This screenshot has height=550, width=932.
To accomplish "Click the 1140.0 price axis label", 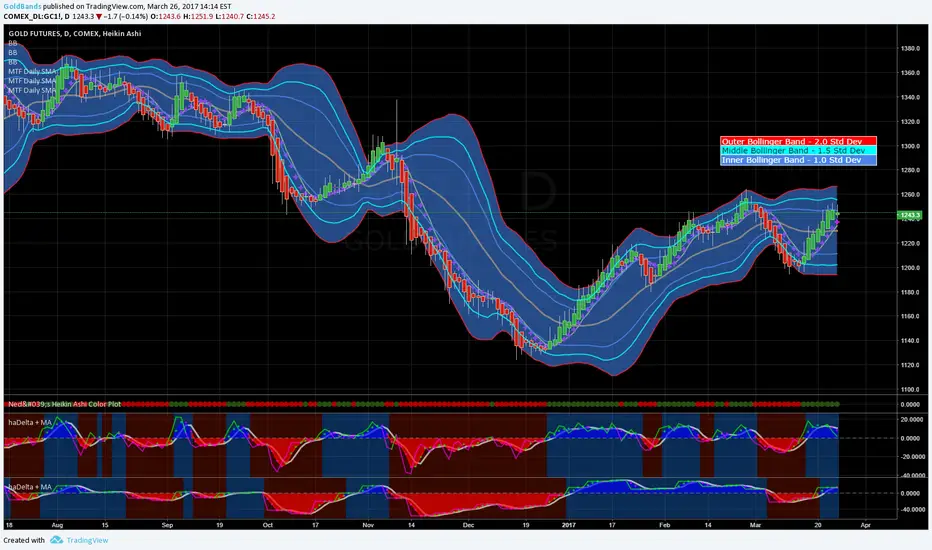I will click(910, 341).
